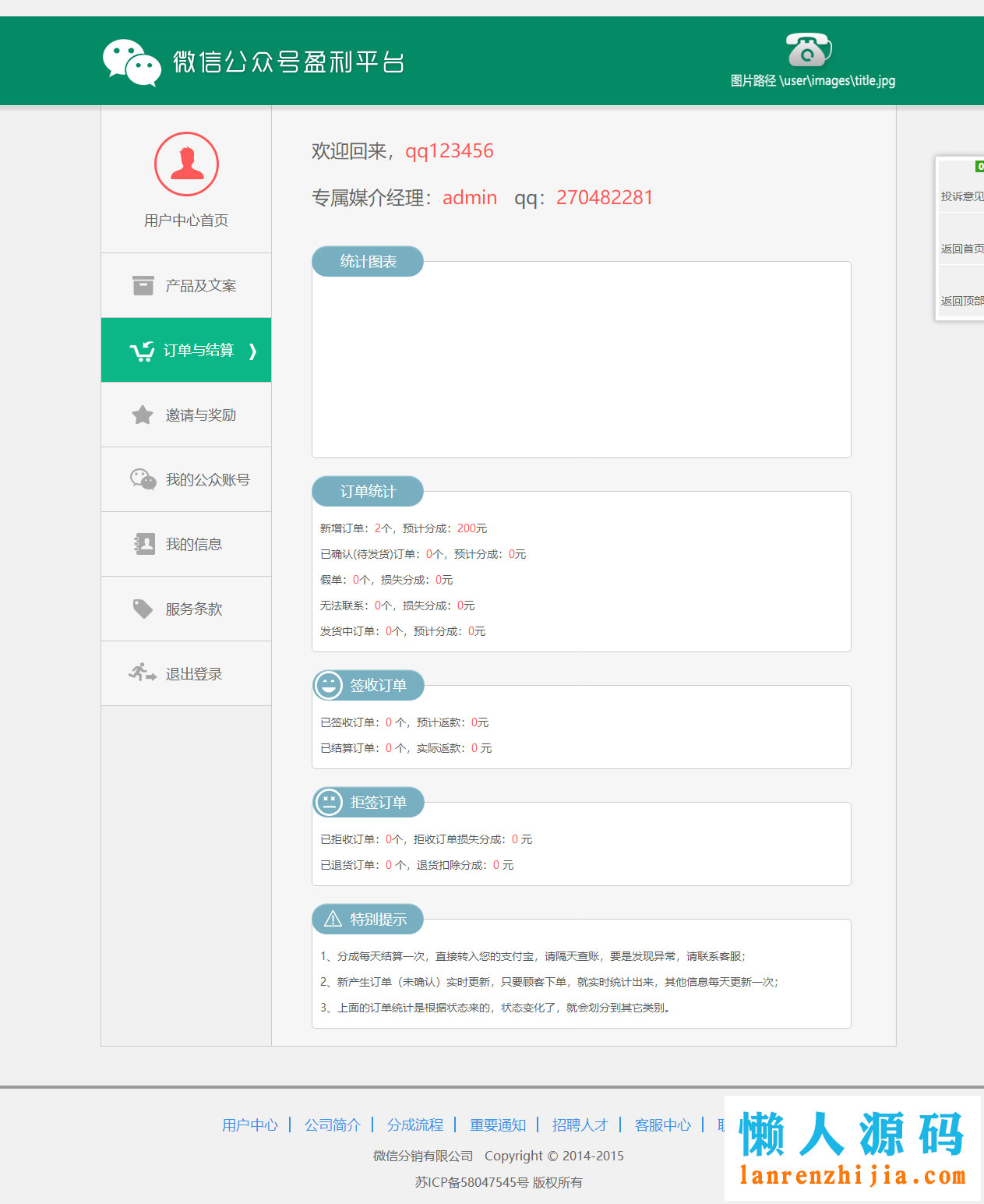Select the ID card icon next to 我的信息
Viewport: 984px width, 1204px height.
coord(142,544)
